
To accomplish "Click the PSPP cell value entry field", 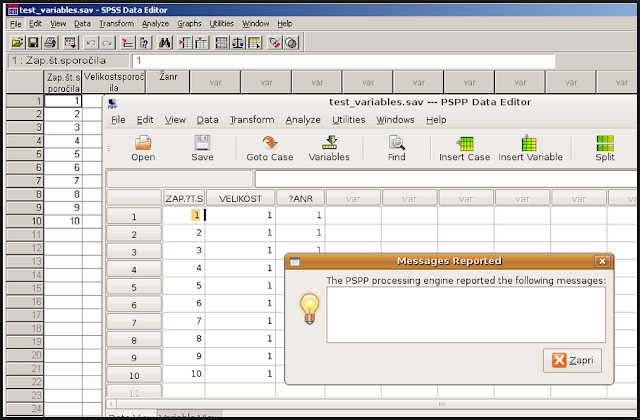I will [x=446, y=179].
